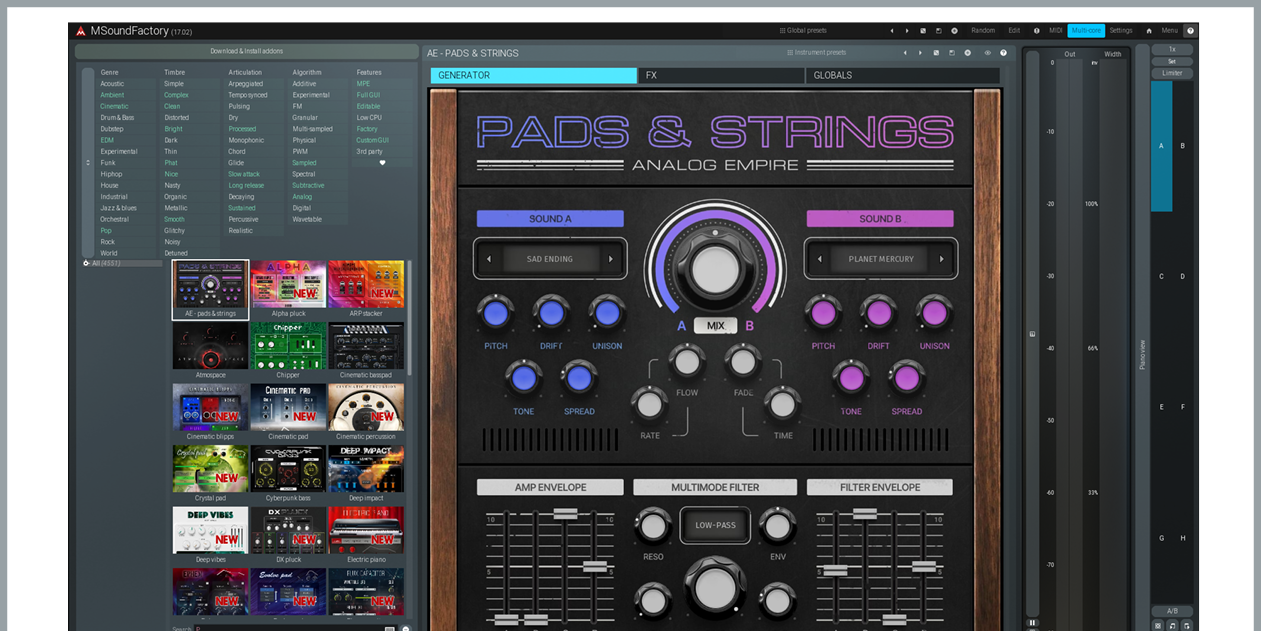Load the next global preset arrow
Viewport: 1261px width, 631px height.
[907, 31]
